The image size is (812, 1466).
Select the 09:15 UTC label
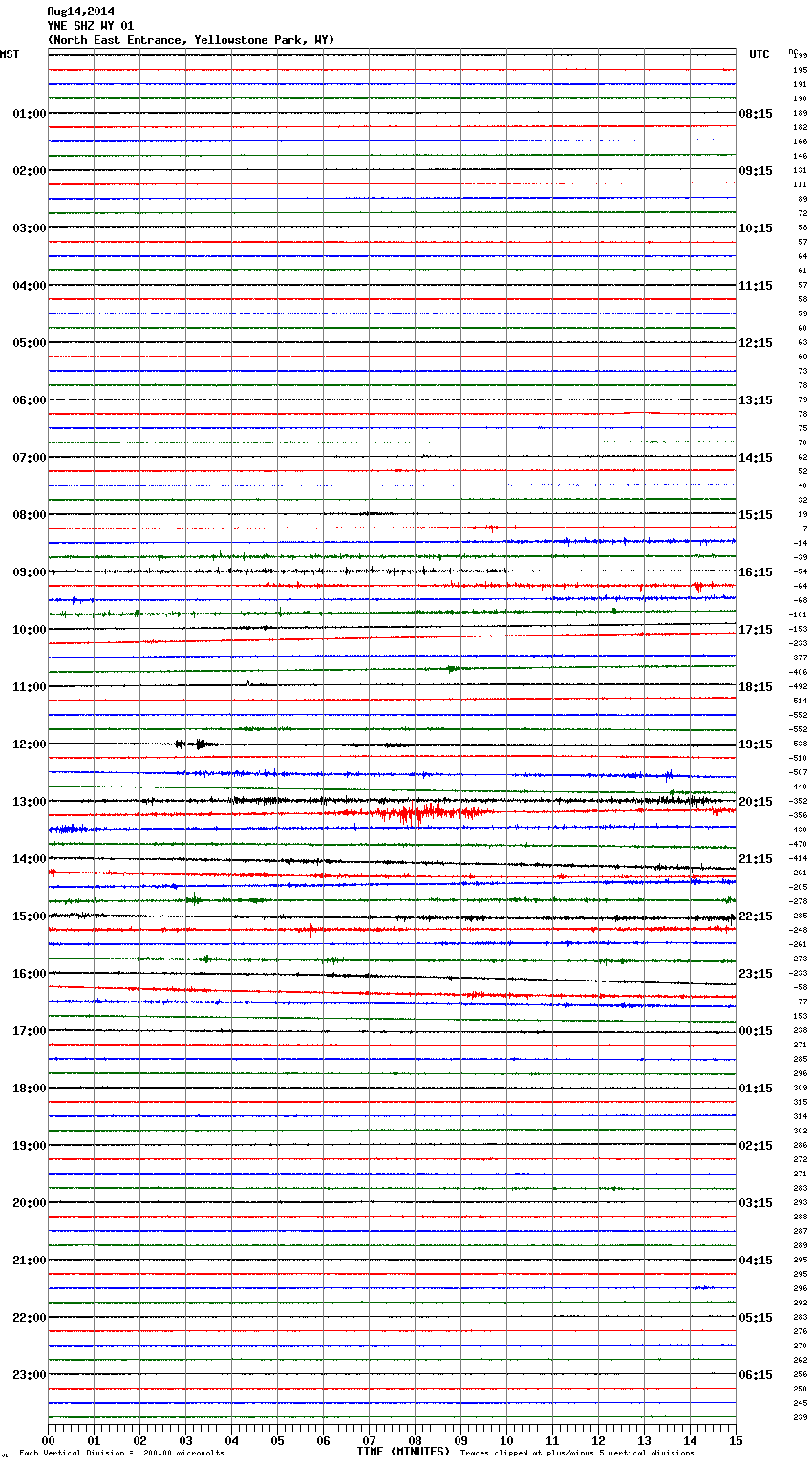756,171
